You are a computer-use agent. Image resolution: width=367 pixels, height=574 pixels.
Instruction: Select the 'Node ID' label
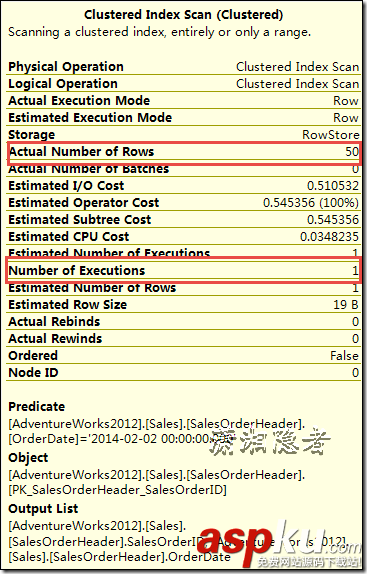point(33,373)
